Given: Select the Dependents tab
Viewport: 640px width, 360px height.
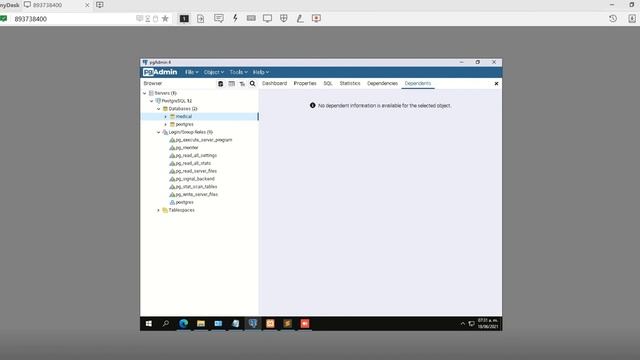Looking at the screenshot, I should tap(418, 83).
